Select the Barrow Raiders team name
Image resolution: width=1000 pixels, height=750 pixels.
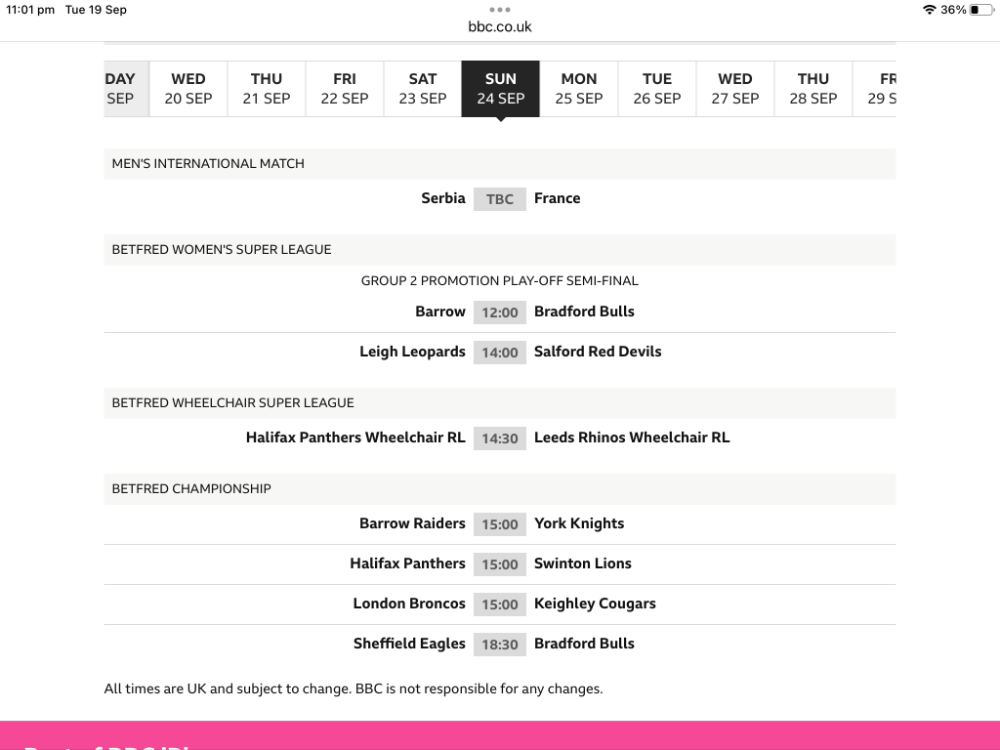413,524
